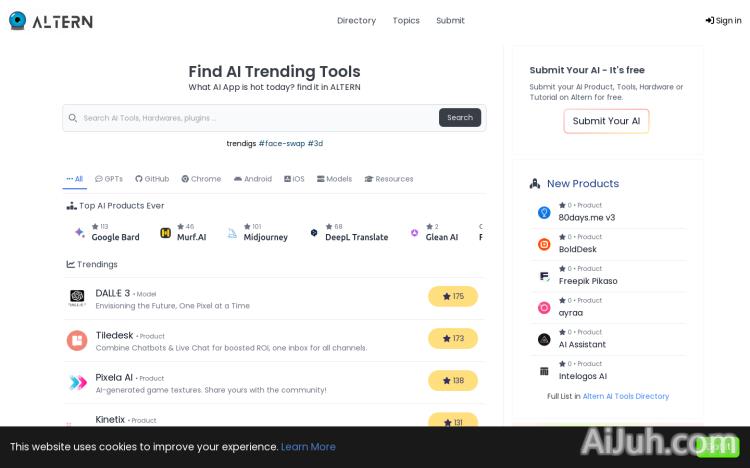Click the magnifier icon in search bar
This screenshot has width=750, height=468.
(x=73, y=118)
